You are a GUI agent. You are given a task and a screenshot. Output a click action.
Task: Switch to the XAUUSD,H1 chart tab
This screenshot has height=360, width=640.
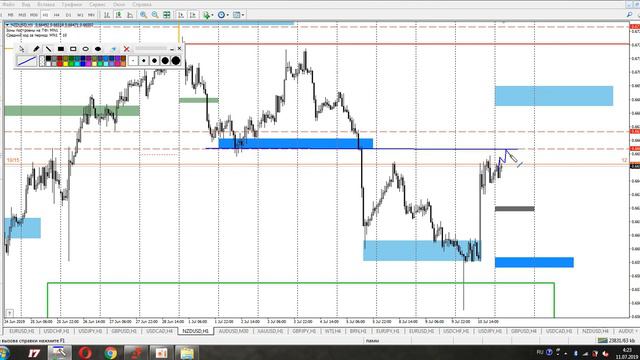(x=270, y=331)
